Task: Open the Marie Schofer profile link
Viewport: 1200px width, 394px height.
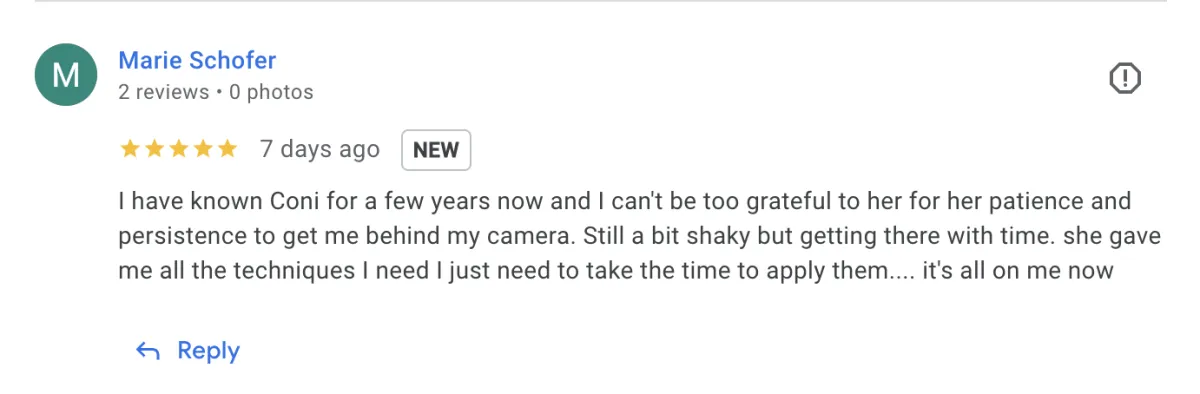Action: tap(197, 60)
